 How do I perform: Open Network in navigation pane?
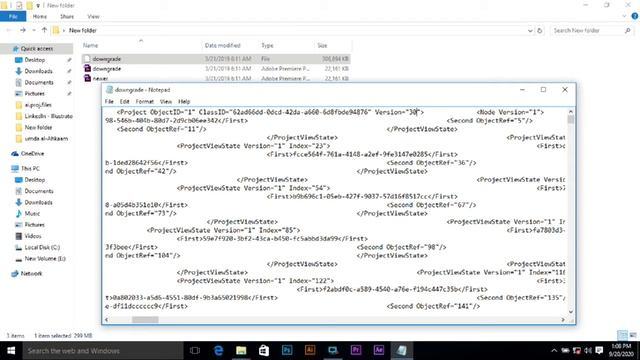[31, 273]
